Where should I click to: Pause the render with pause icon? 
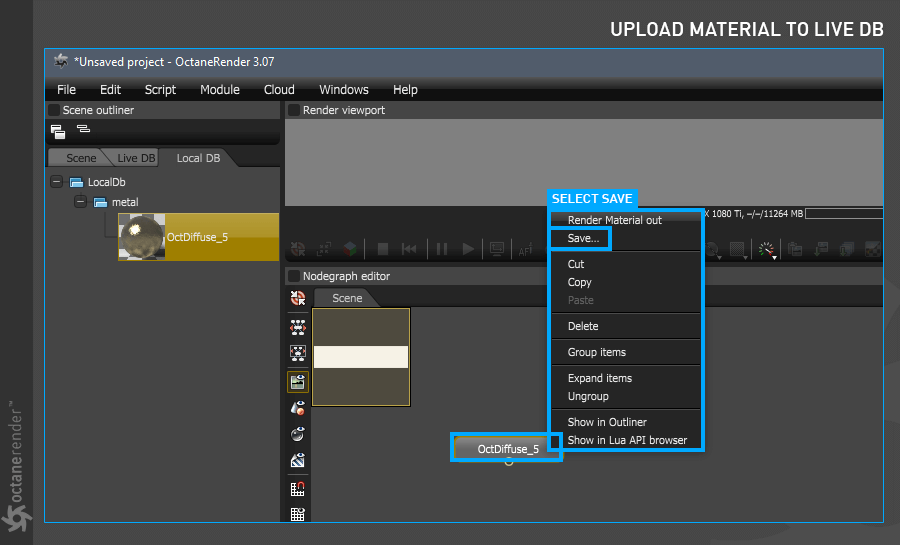point(441,249)
